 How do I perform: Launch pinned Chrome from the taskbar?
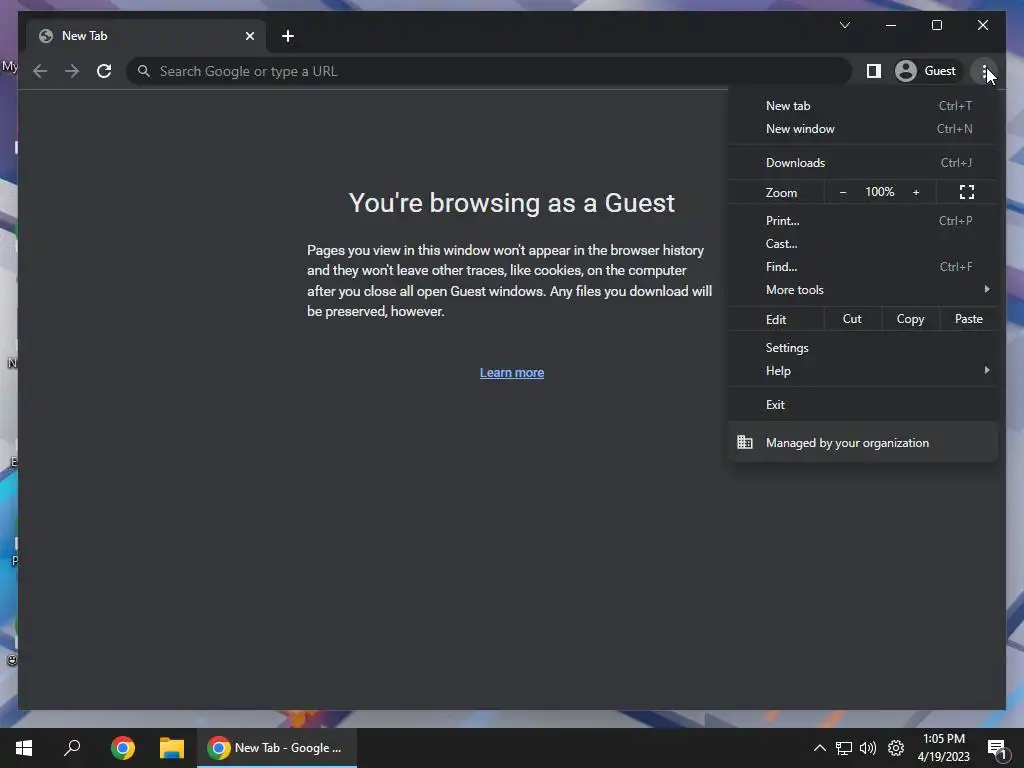pos(123,748)
